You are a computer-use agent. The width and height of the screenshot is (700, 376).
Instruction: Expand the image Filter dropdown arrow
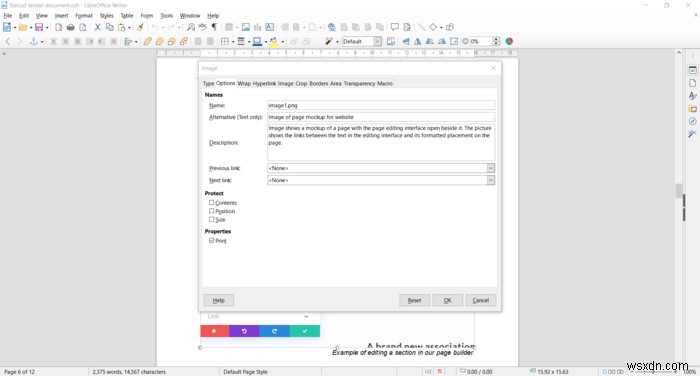pyautogui.click(x=337, y=42)
